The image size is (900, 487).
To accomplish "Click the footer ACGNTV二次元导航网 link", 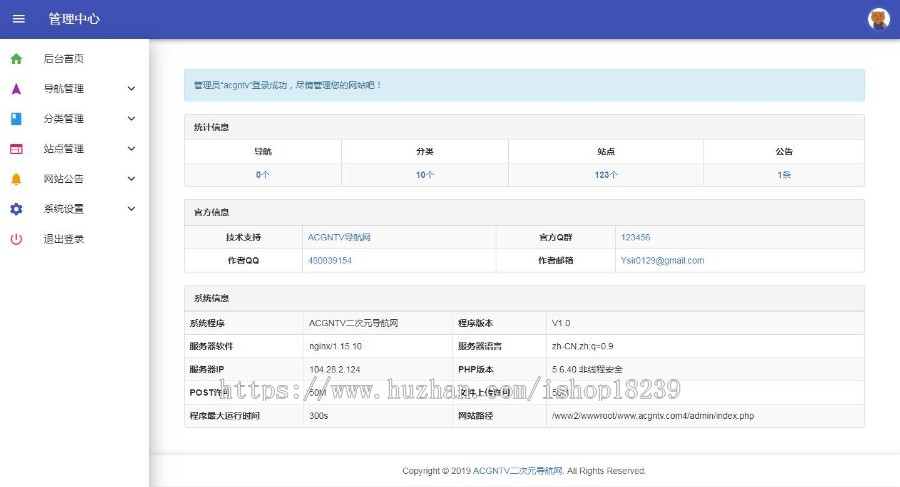I will click(518, 471).
